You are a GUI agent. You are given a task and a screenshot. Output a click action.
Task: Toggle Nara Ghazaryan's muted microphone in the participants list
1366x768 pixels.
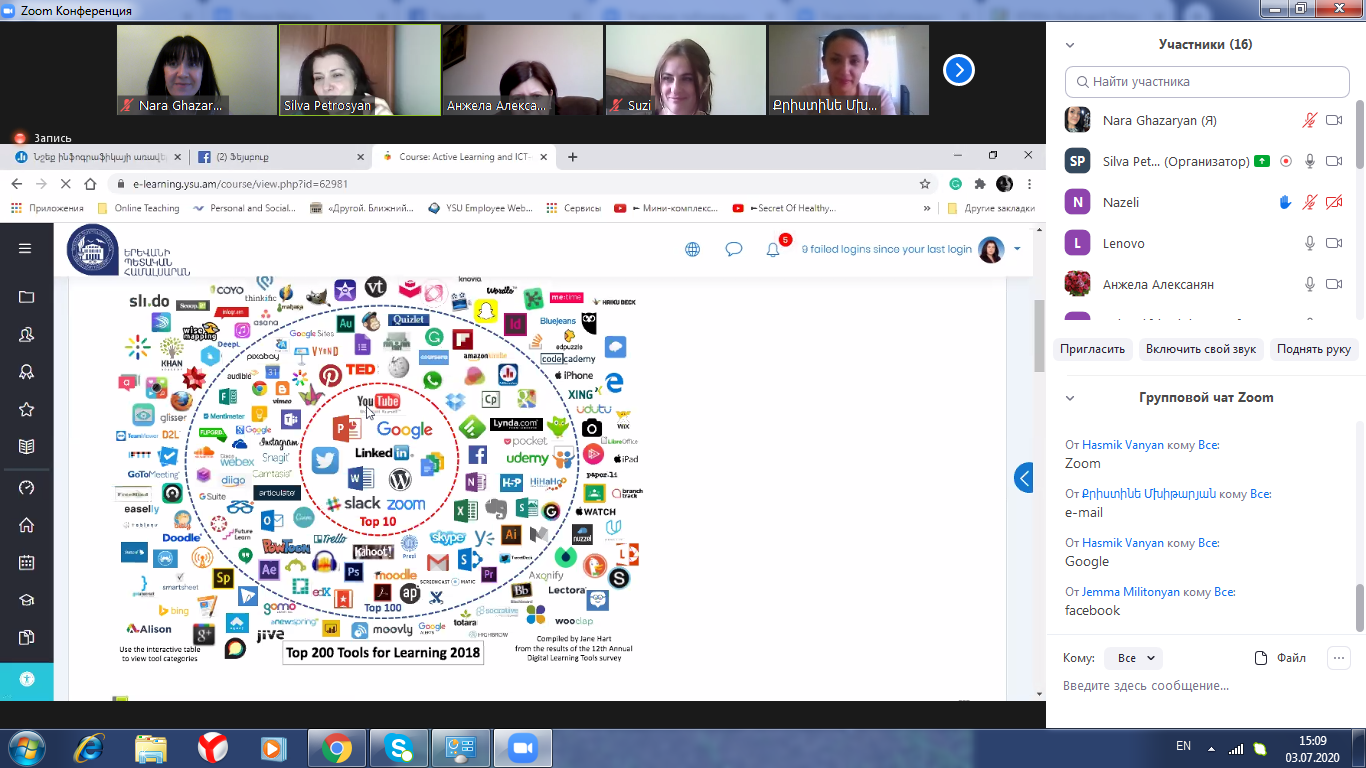click(x=1309, y=120)
